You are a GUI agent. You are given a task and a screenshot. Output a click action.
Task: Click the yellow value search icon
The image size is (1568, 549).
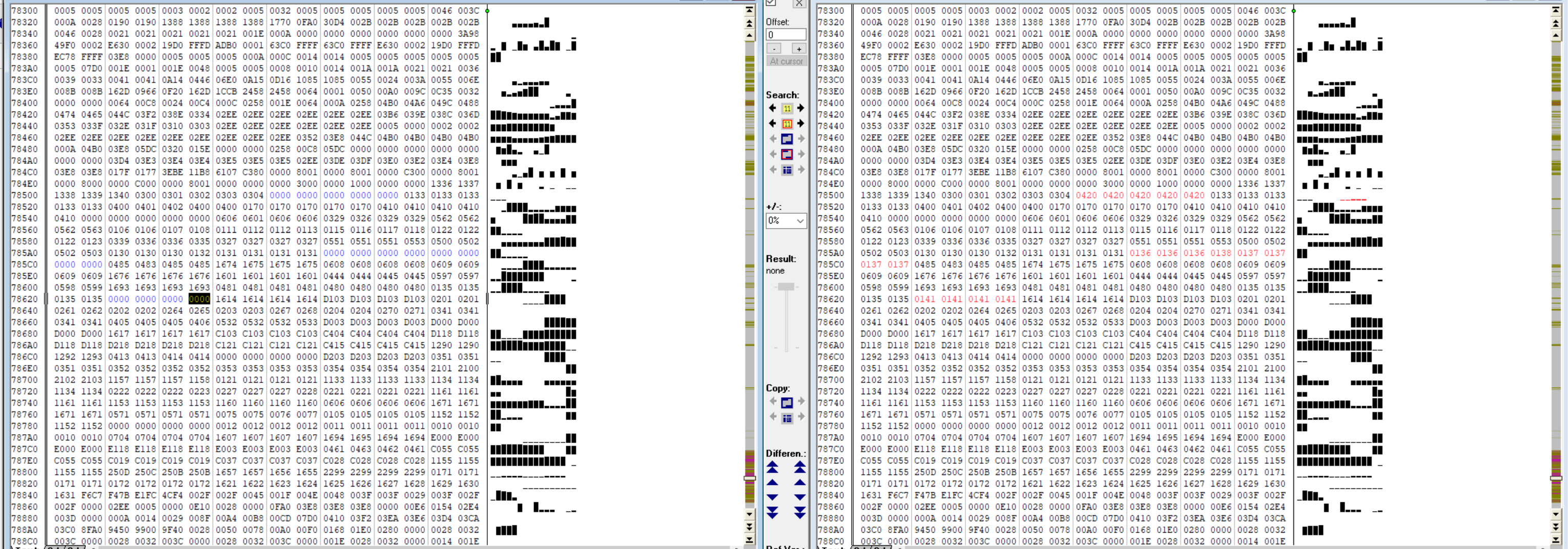tap(787, 108)
